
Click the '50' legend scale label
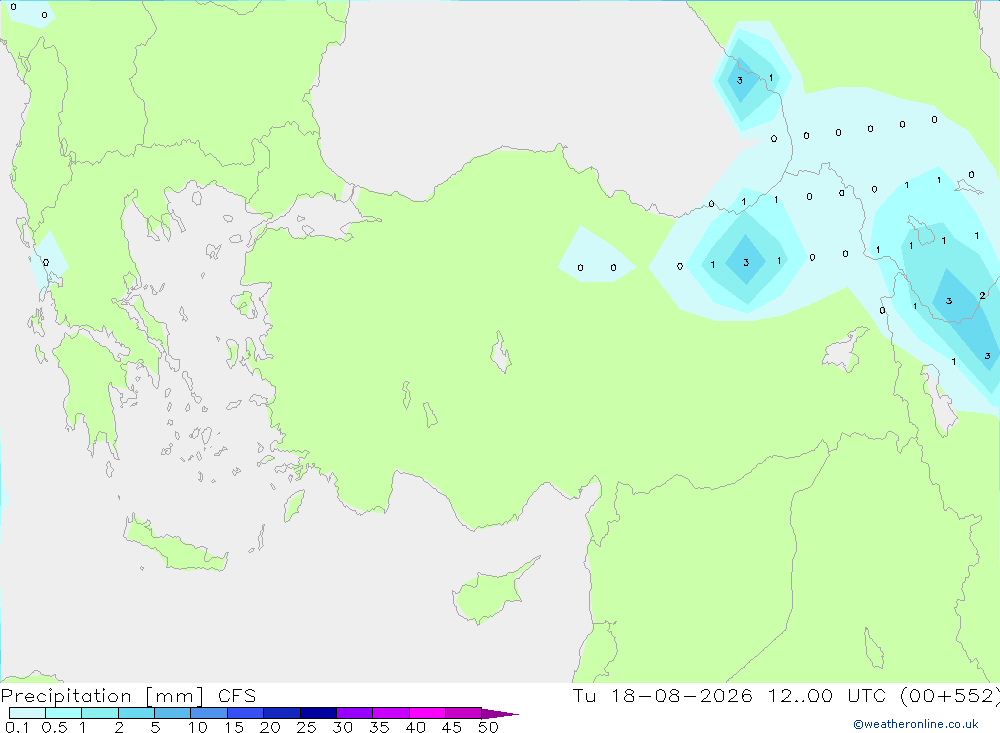pyautogui.click(x=488, y=727)
